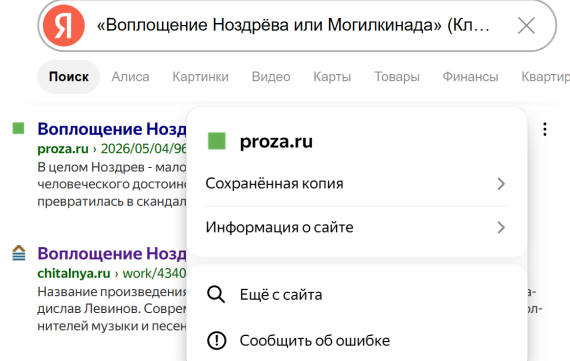
Task: Click the green proza.ru favicon beside first result
Action: click(18, 128)
